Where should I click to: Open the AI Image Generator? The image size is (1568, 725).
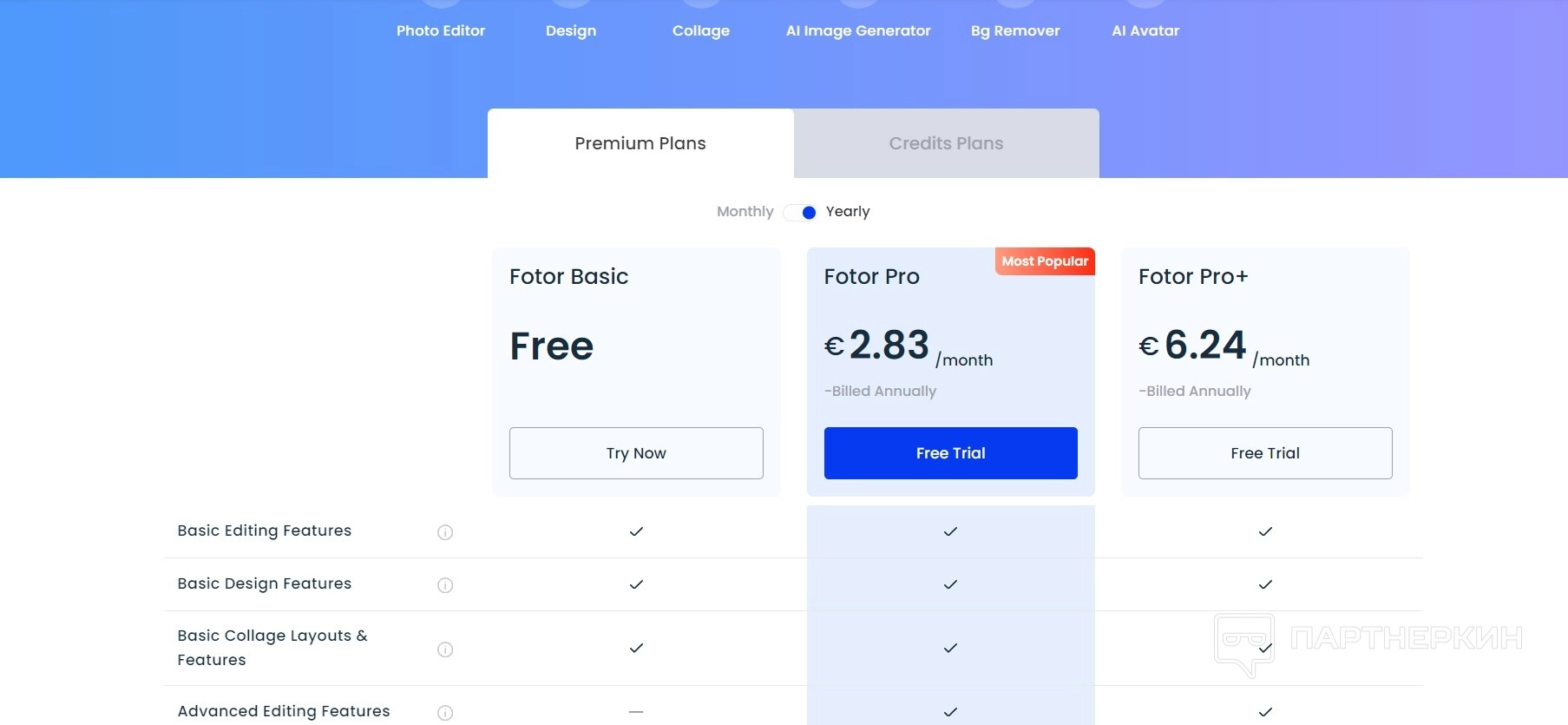pos(858,30)
